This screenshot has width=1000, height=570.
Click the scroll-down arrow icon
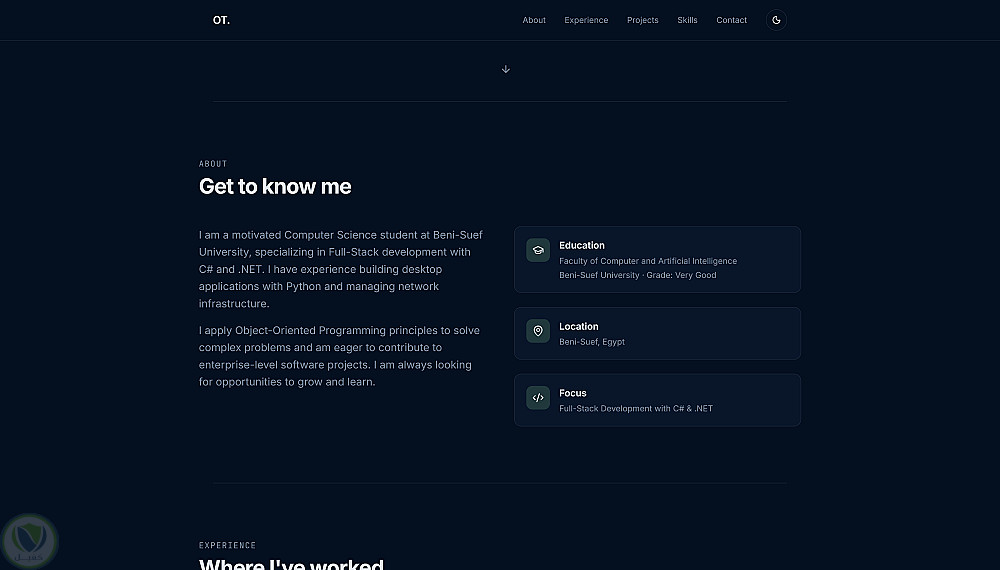coord(506,69)
